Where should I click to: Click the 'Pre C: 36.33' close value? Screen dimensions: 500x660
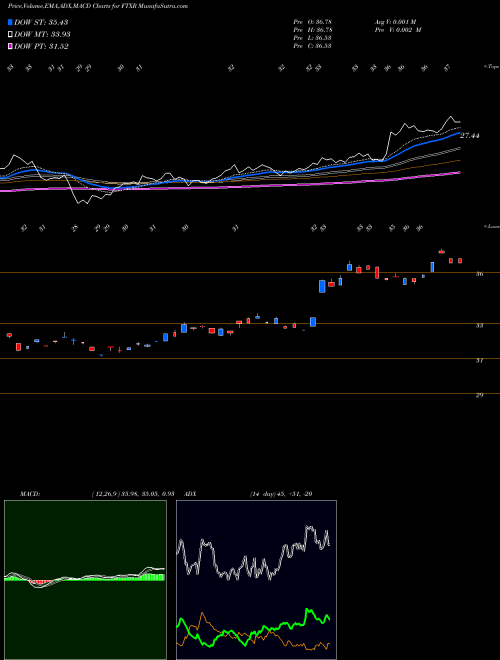coord(312,46)
